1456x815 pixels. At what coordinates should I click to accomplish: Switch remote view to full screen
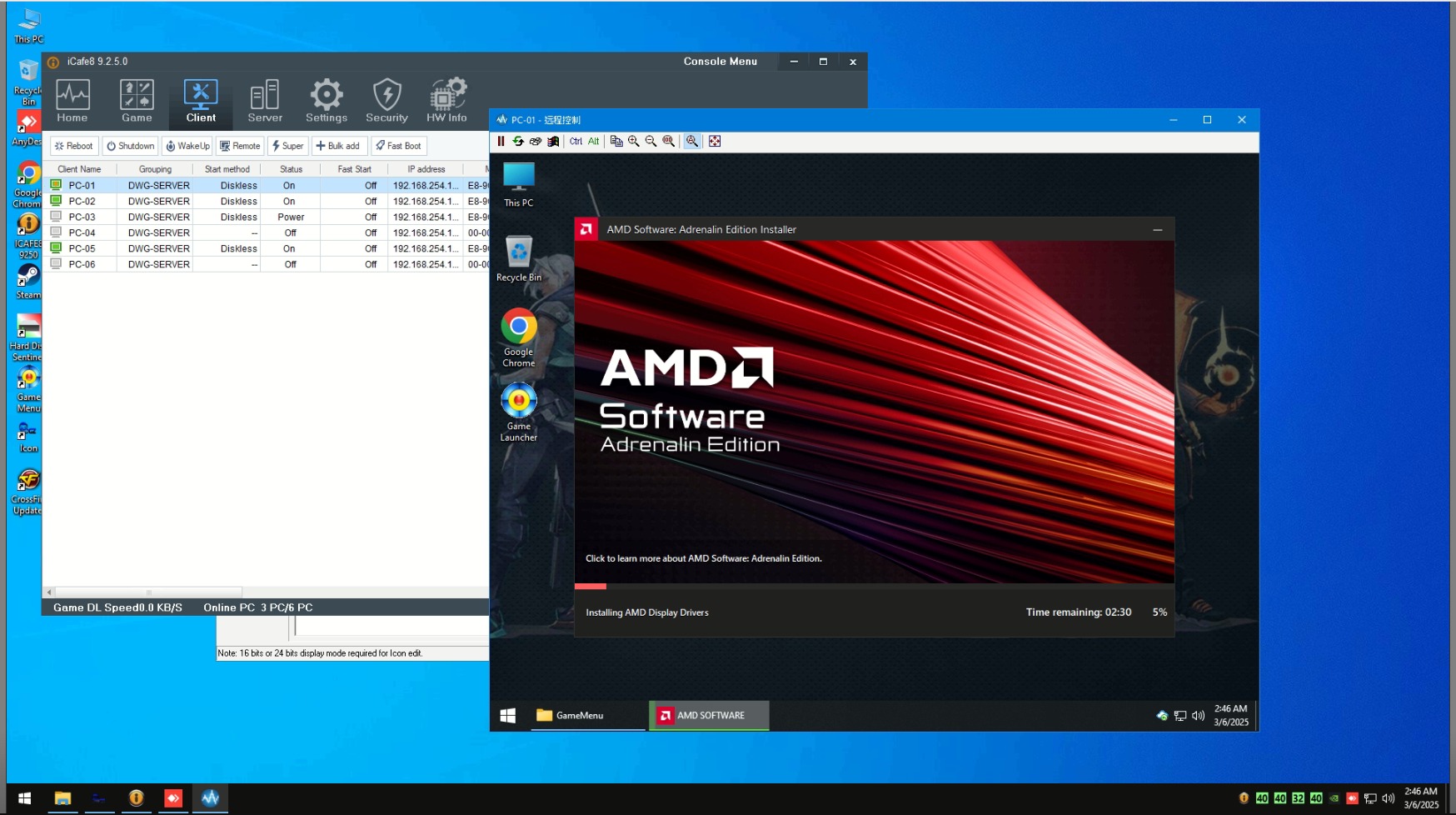[715, 141]
